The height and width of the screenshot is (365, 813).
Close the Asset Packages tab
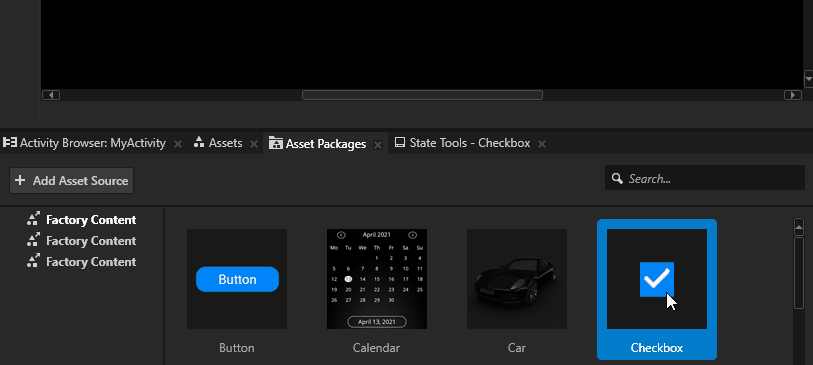378,145
